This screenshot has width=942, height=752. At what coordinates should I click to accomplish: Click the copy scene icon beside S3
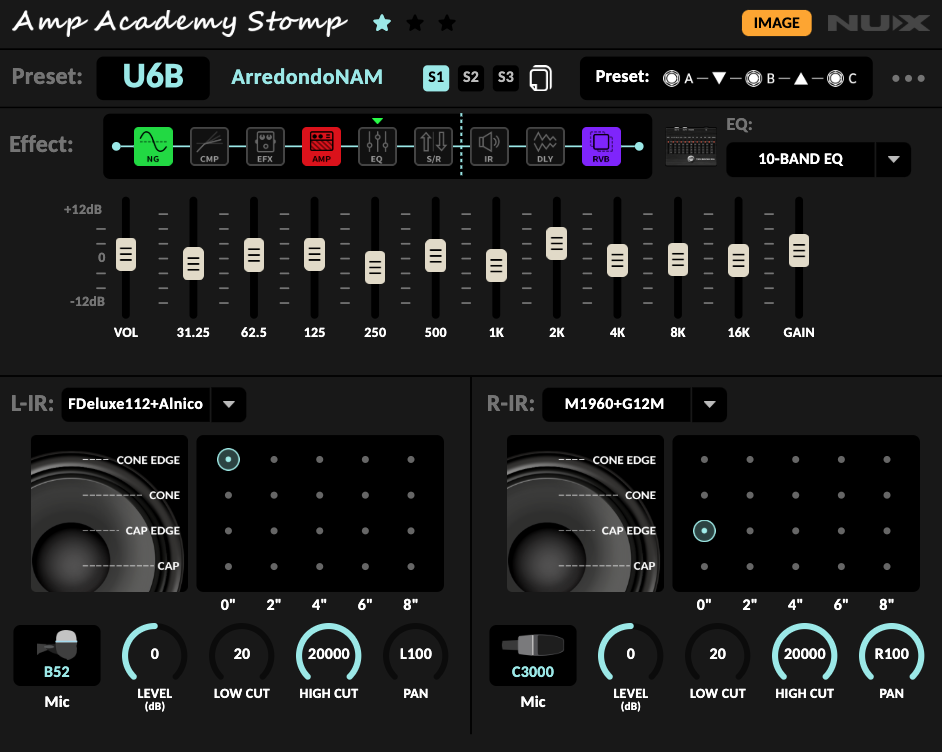(540, 78)
